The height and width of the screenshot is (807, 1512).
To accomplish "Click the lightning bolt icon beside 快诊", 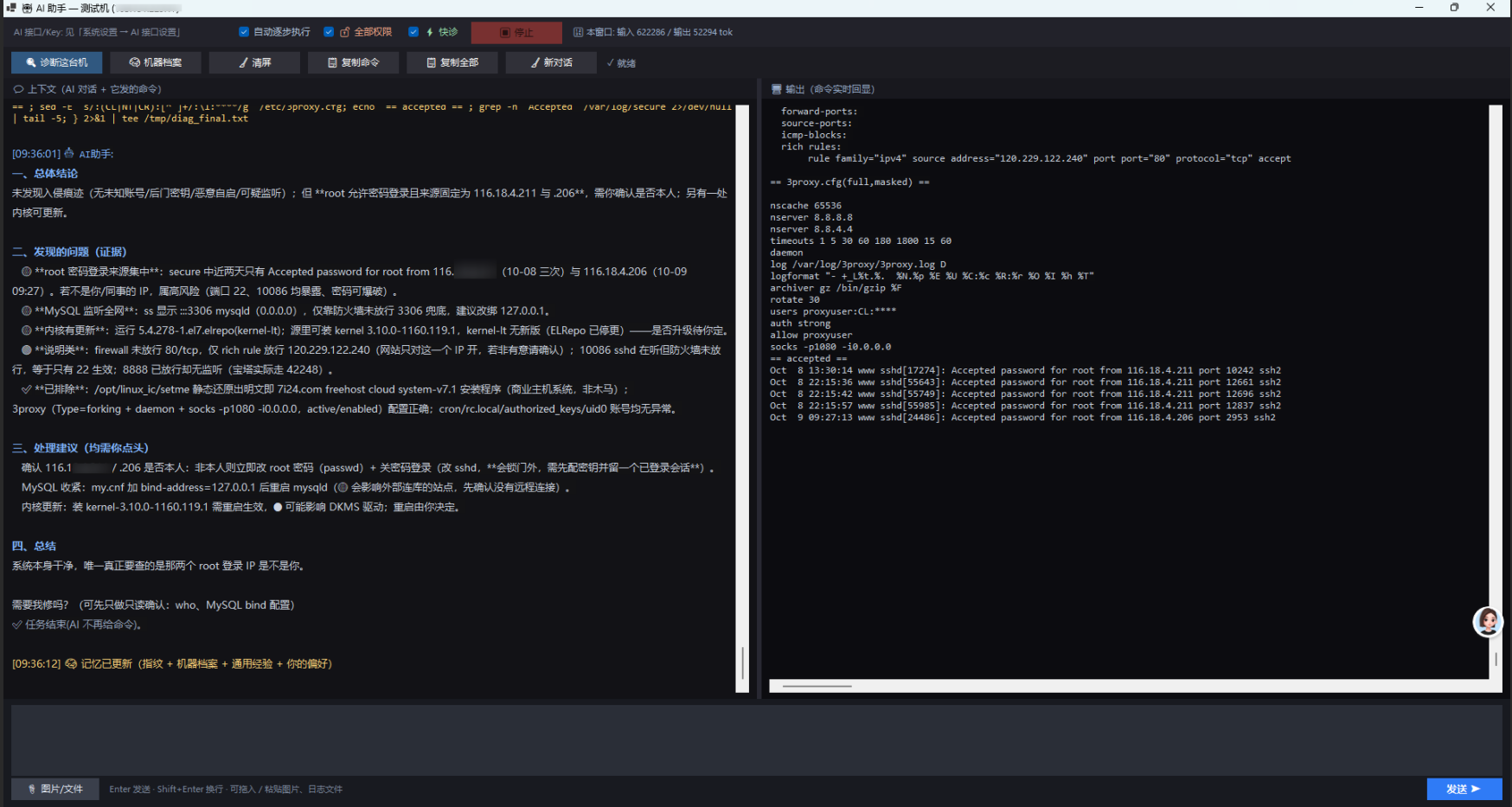I will (x=430, y=32).
